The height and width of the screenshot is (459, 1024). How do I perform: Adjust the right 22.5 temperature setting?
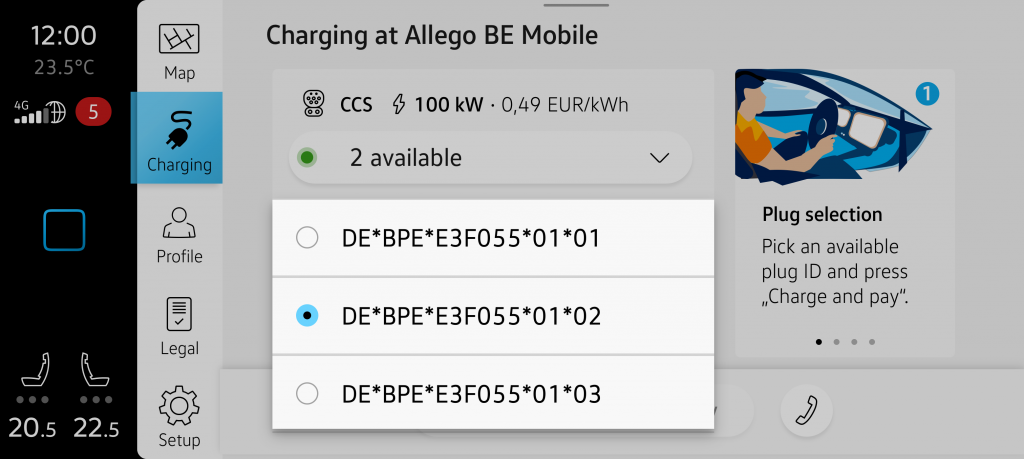97,428
